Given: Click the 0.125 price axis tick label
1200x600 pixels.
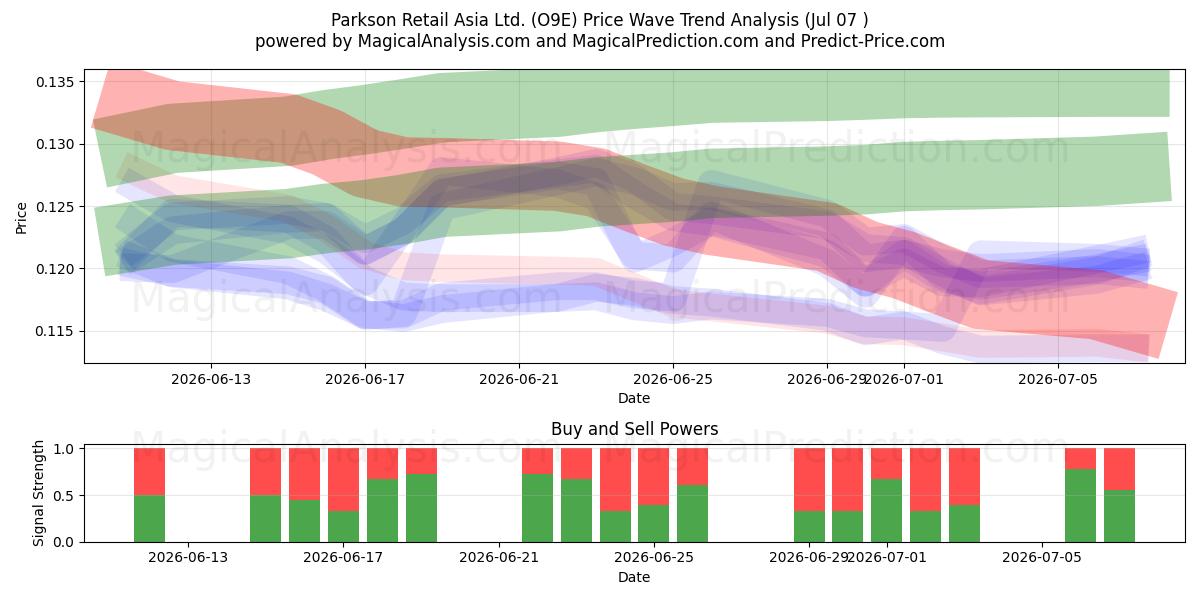Looking at the screenshot, I should pyautogui.click(x=56, y=207).
